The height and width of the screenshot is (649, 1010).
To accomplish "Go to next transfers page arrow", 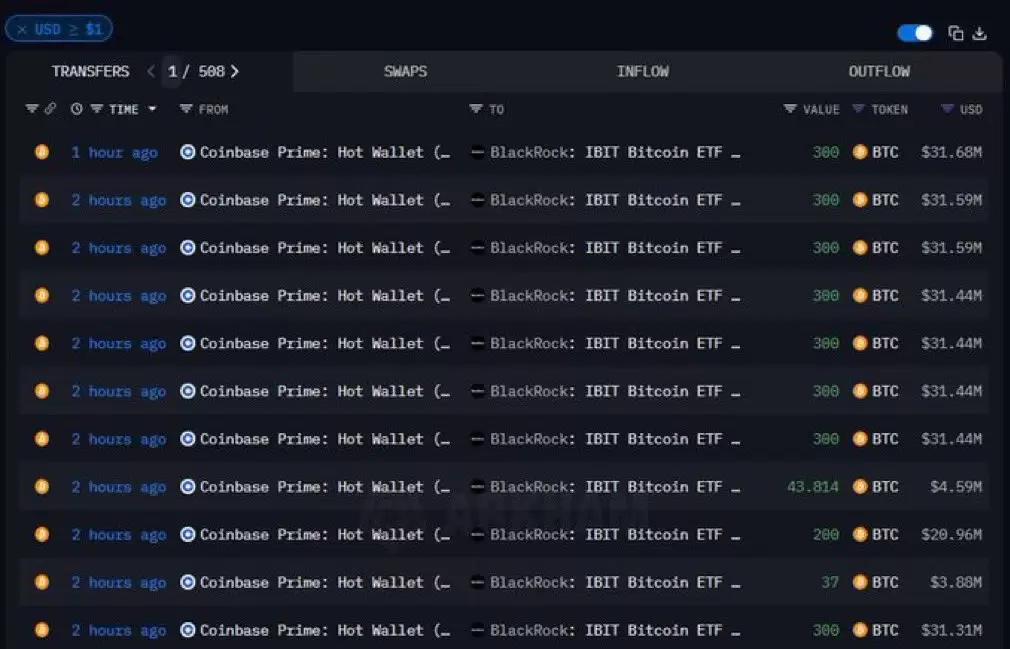I will [234, 71].
